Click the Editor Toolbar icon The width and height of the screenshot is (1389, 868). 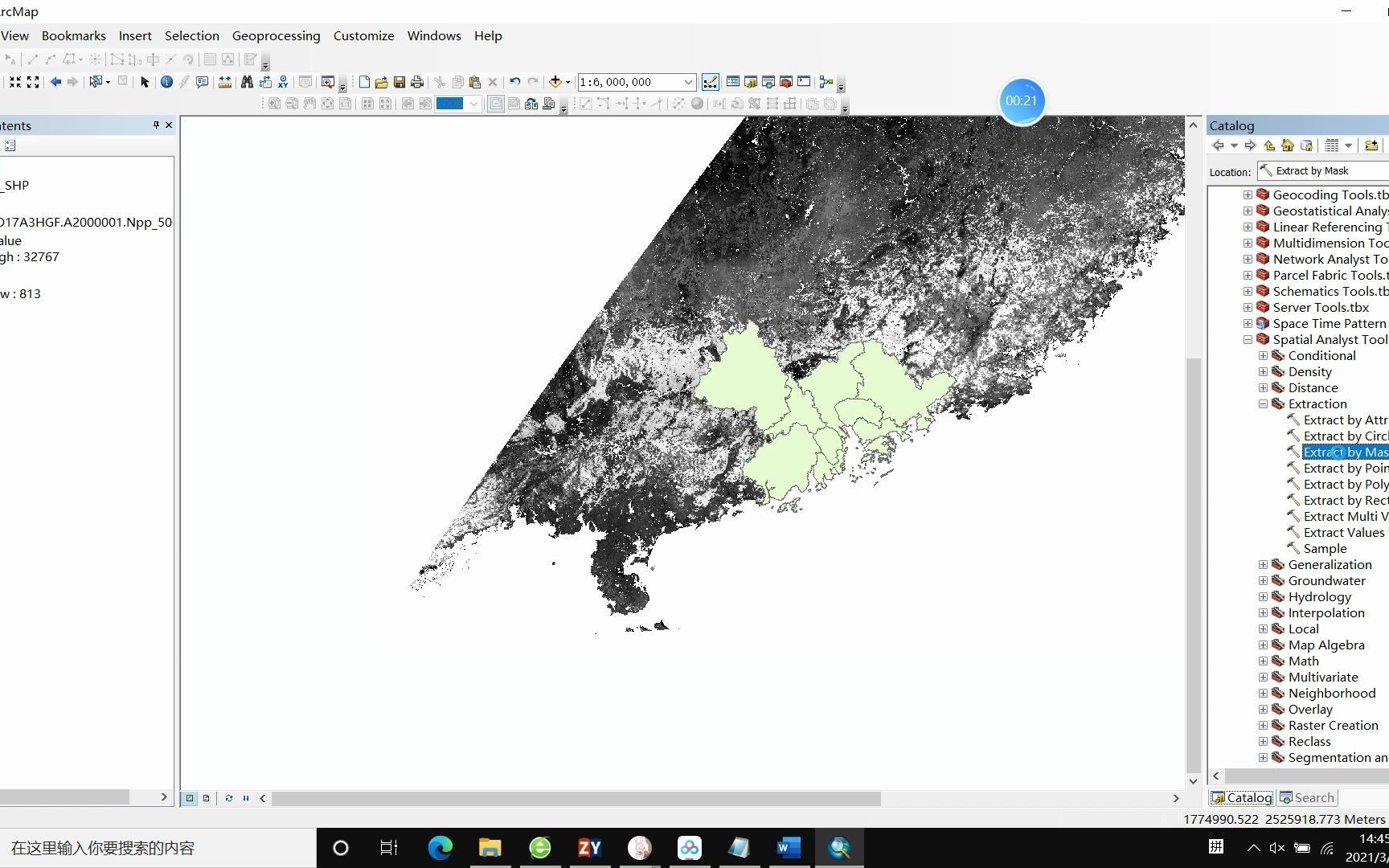tap(711, 82)
